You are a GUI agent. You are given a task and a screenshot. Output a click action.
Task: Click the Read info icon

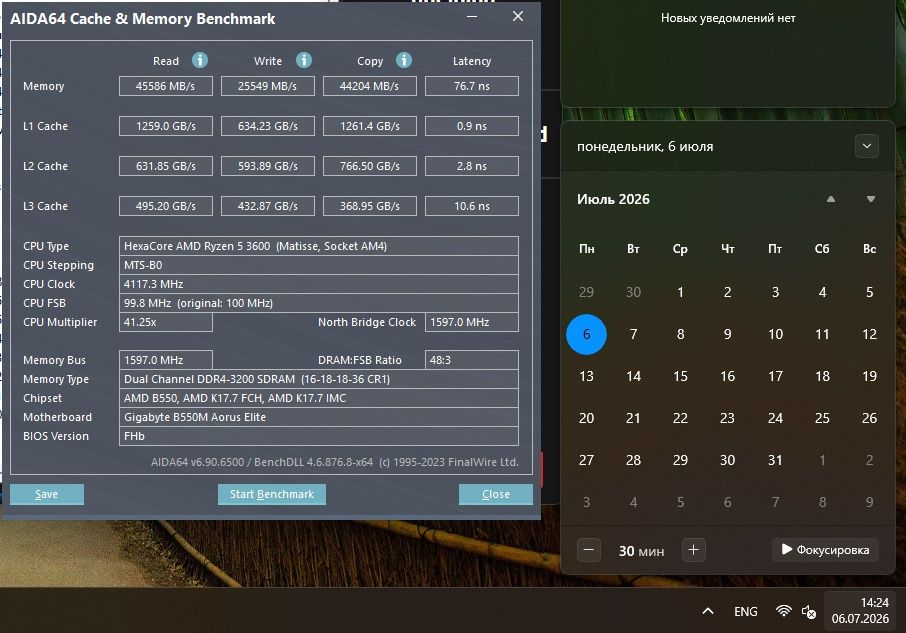coord(200,60)
